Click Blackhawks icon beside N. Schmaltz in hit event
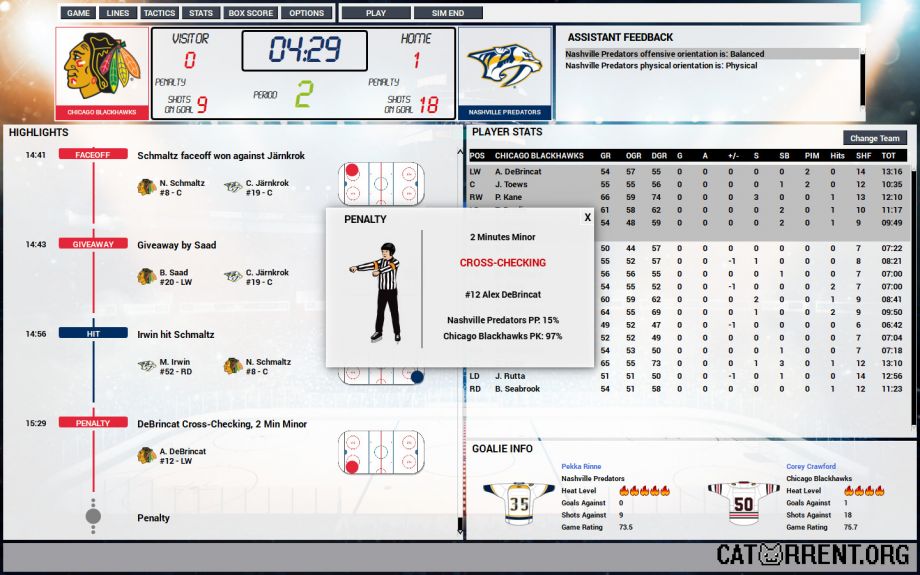The image size is (920, 575). point(233,366)
